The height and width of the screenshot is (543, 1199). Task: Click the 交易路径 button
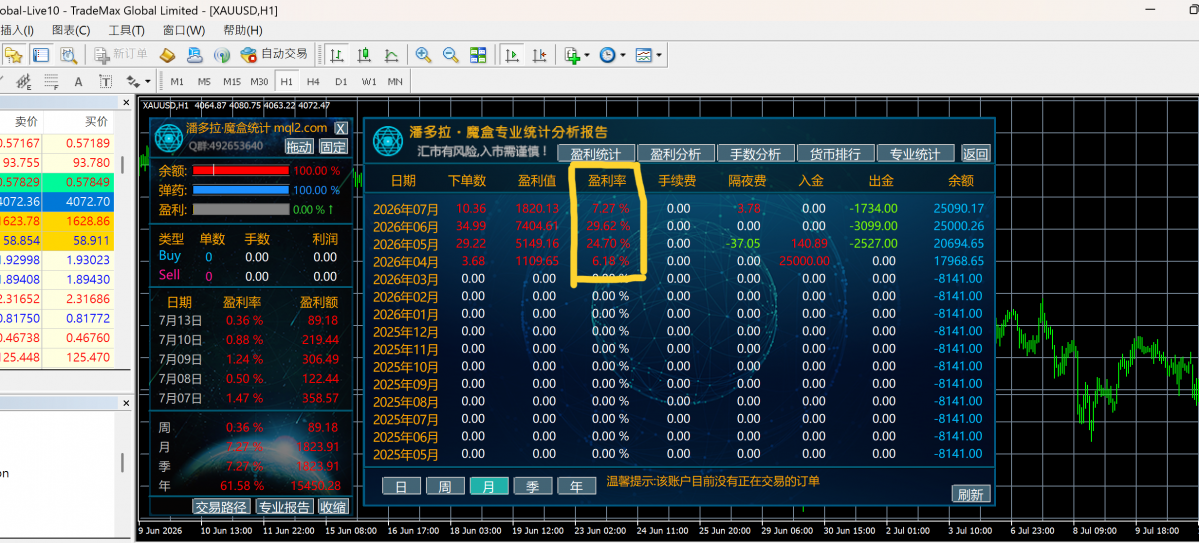221,506
